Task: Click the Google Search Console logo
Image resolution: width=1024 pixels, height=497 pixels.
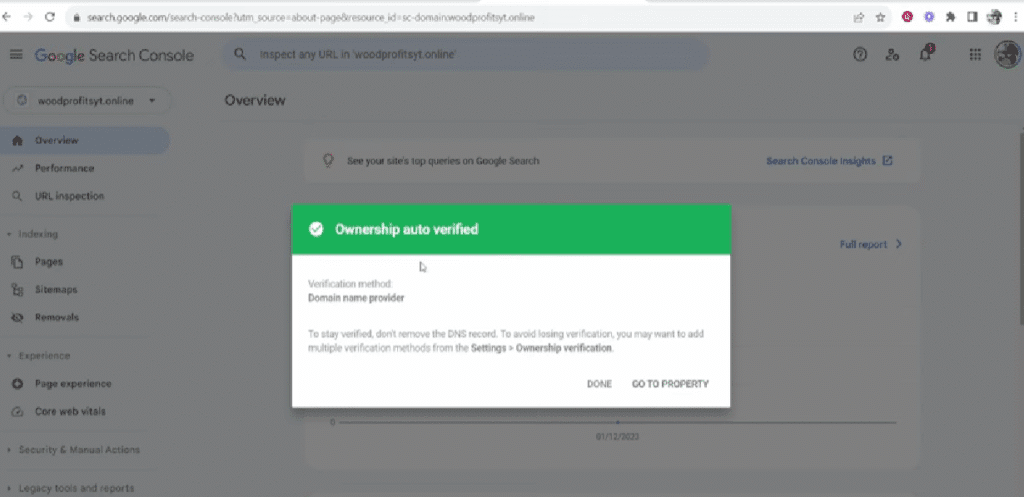Action: [114, 56]
